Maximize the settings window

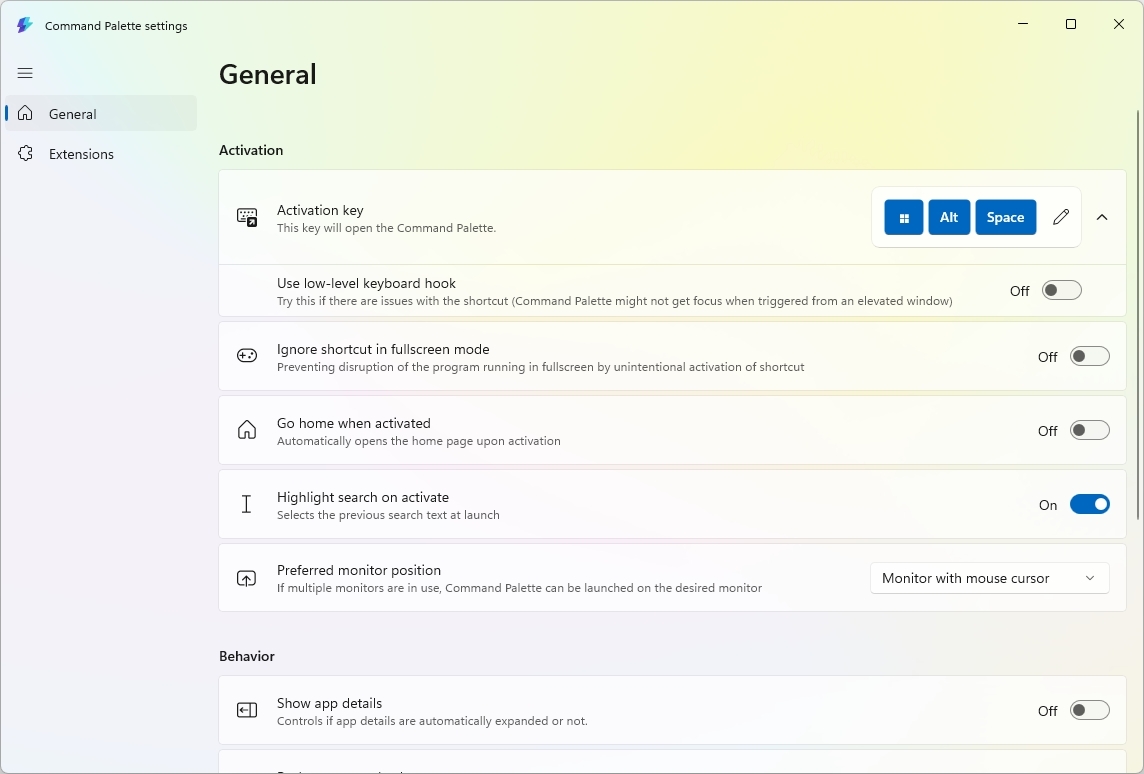coord(1070,24)
